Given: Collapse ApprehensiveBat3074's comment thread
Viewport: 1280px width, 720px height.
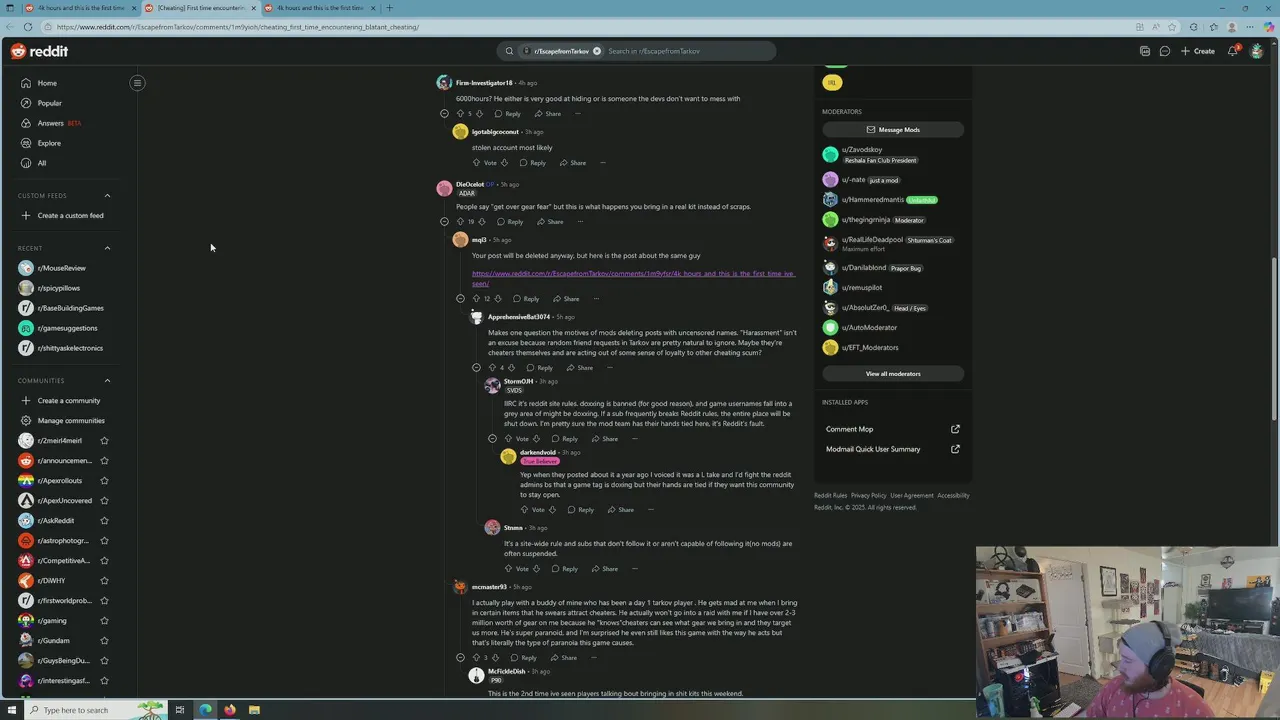Looking at the screenshot, I should point(476,368).
